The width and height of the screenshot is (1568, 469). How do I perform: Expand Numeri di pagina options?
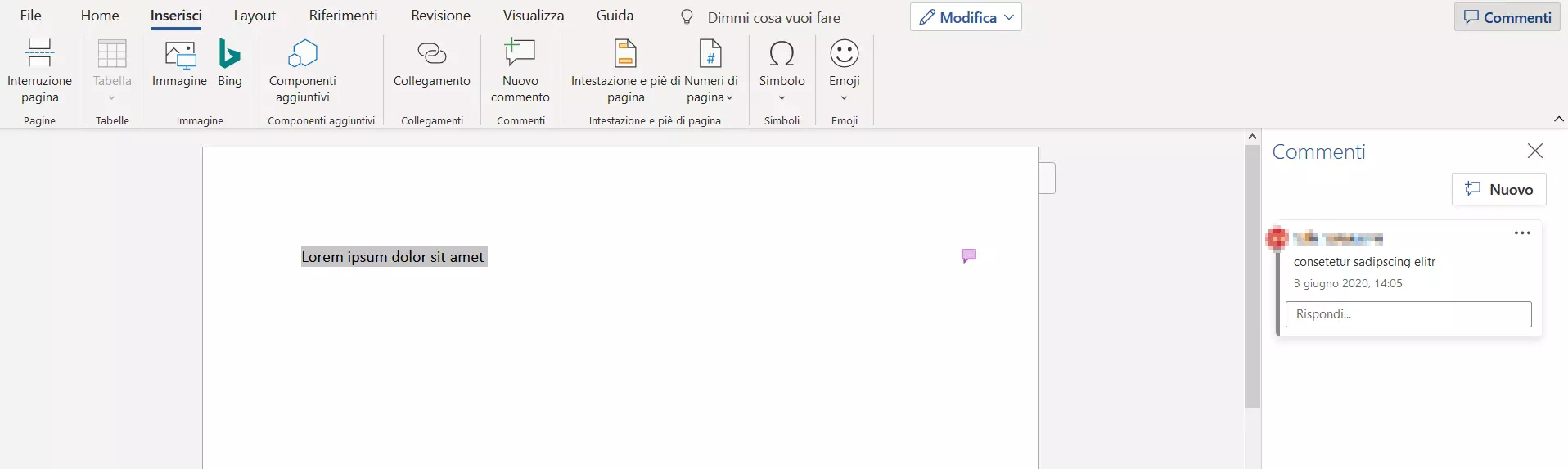tap(710, 71)
